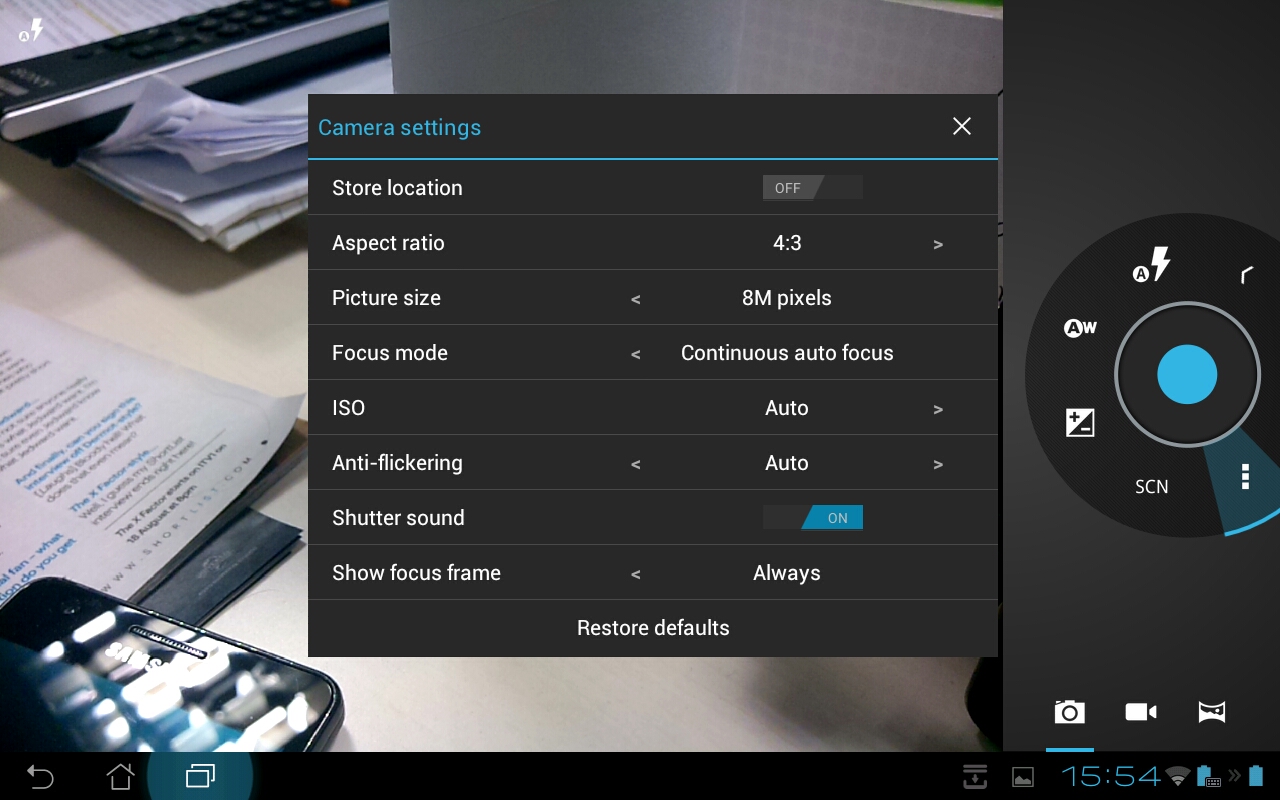Screen dimensions: 1280x800
Task: Change Focus mode using the left arrow
Action: (636, 354)
